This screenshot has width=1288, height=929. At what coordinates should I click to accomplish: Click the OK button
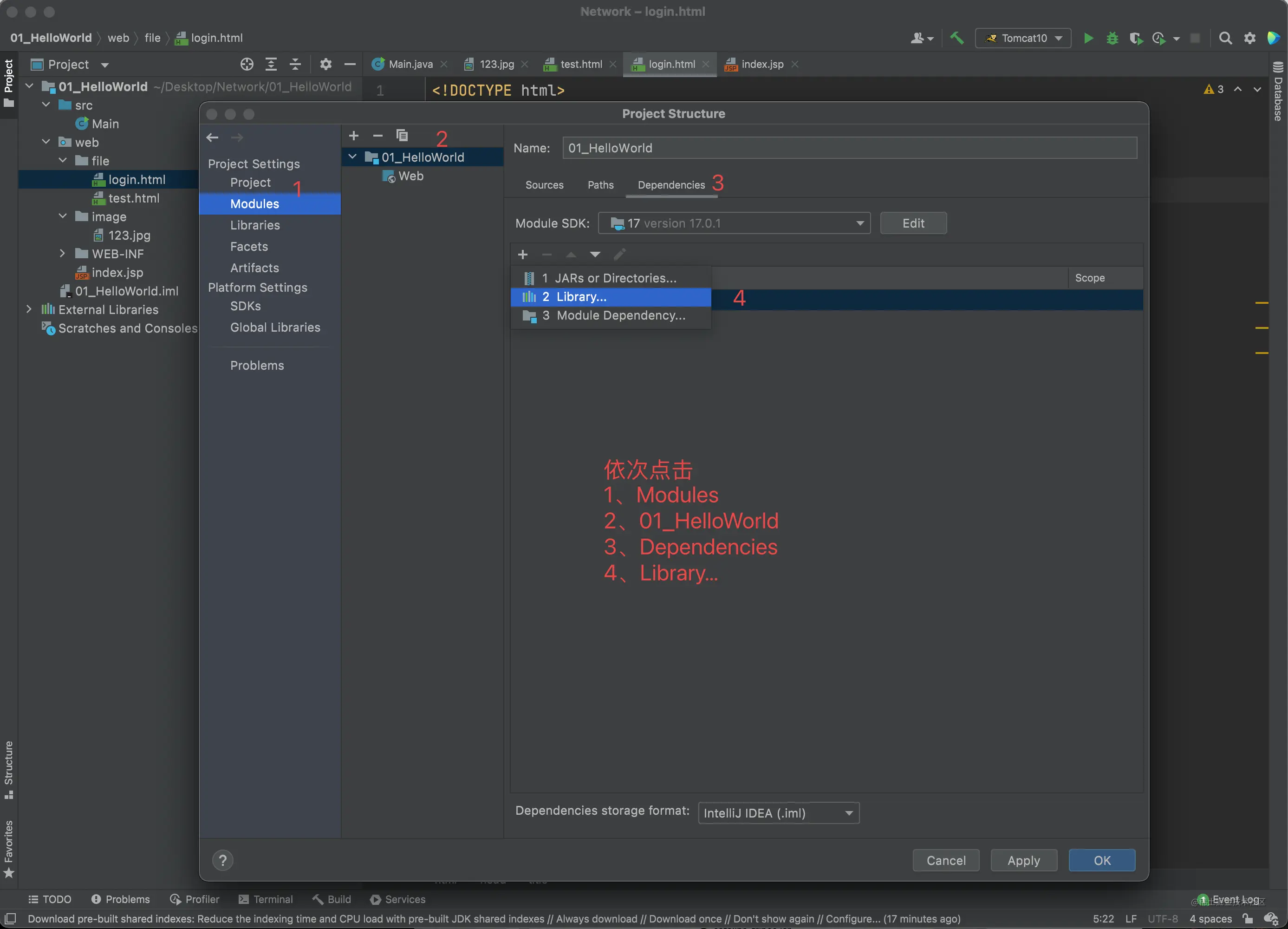(x=1102, y=860)
